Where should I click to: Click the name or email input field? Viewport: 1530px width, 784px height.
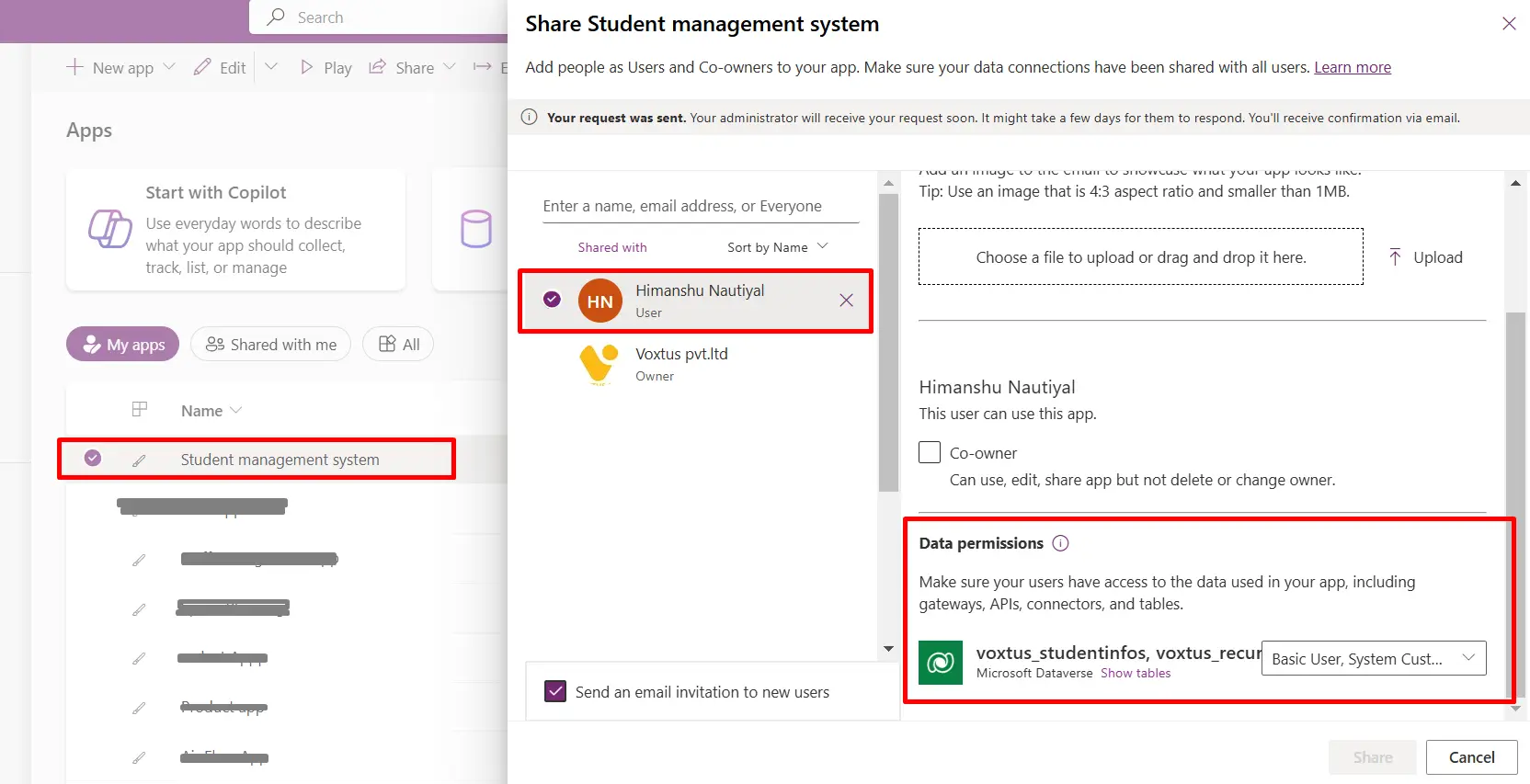pos(700,206)
